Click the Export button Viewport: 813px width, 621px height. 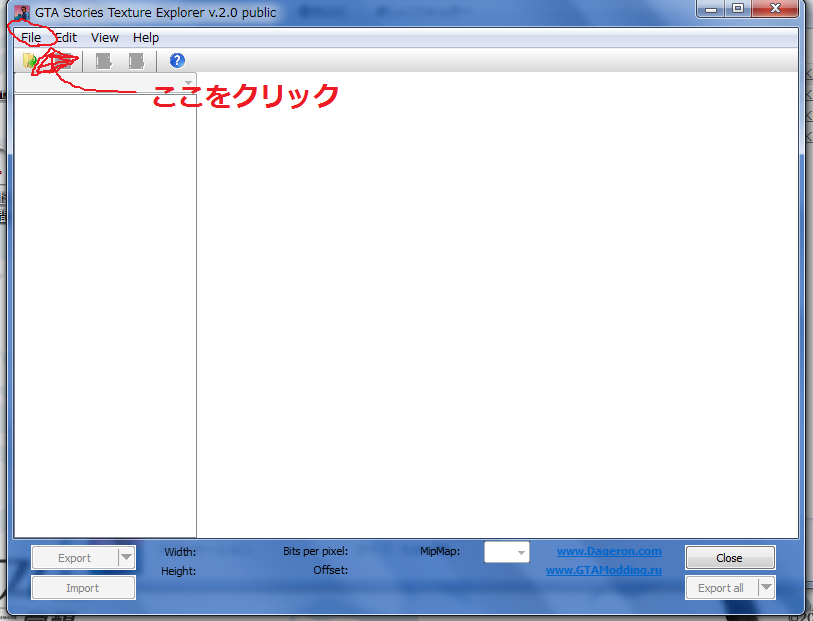pos(75,558)
